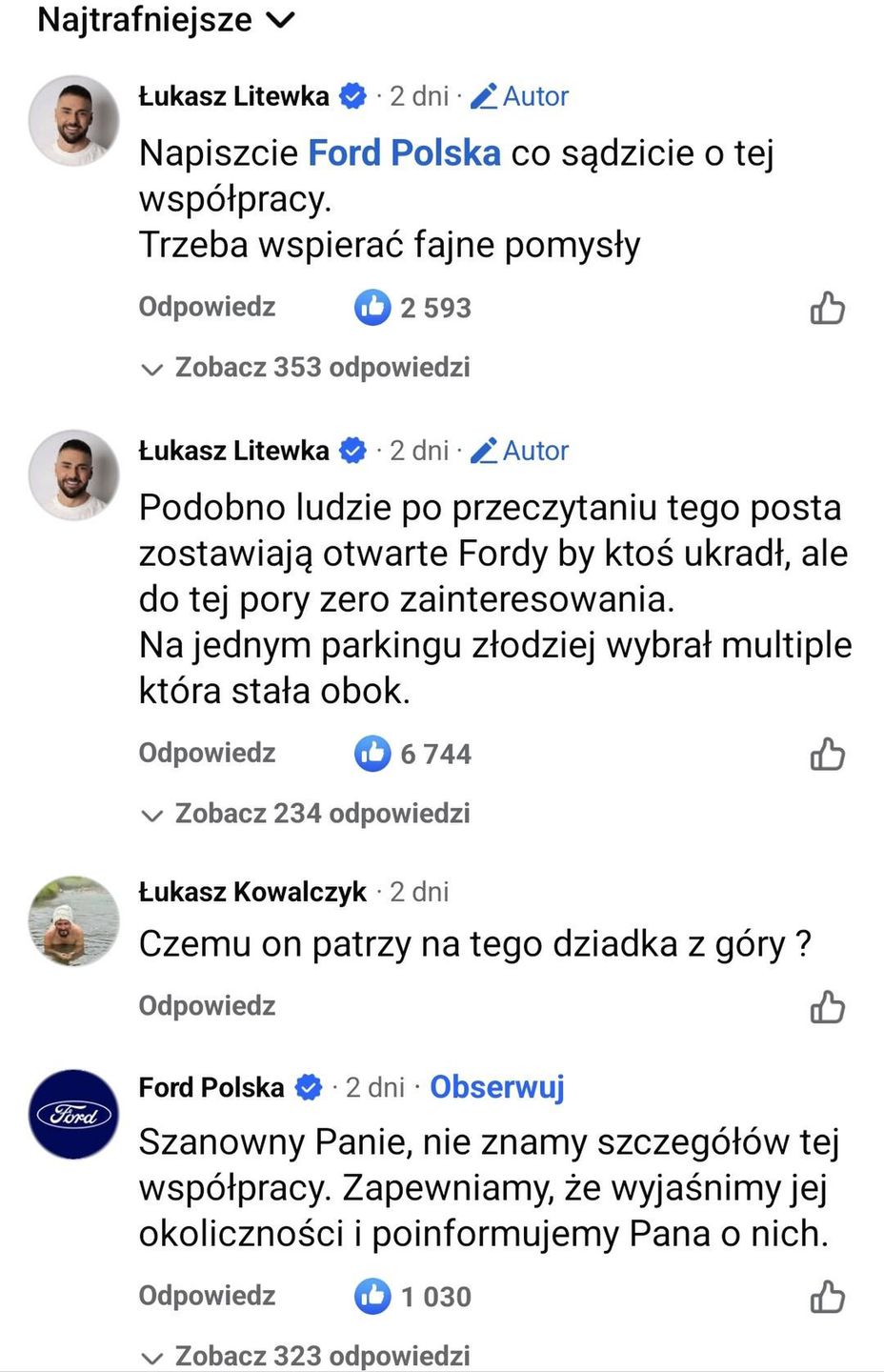Click verified badge next to Ford Polska name
The width and height of the screenshot is (884, 1372).
tap(309, 1087)
